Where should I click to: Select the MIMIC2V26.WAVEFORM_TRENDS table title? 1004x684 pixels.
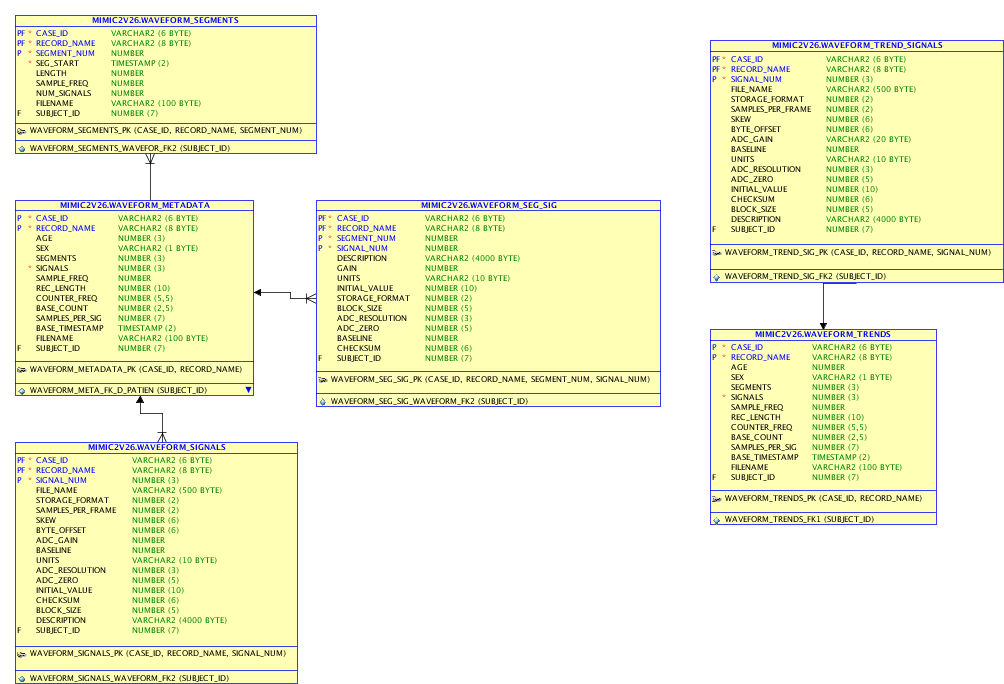(823, 335)
